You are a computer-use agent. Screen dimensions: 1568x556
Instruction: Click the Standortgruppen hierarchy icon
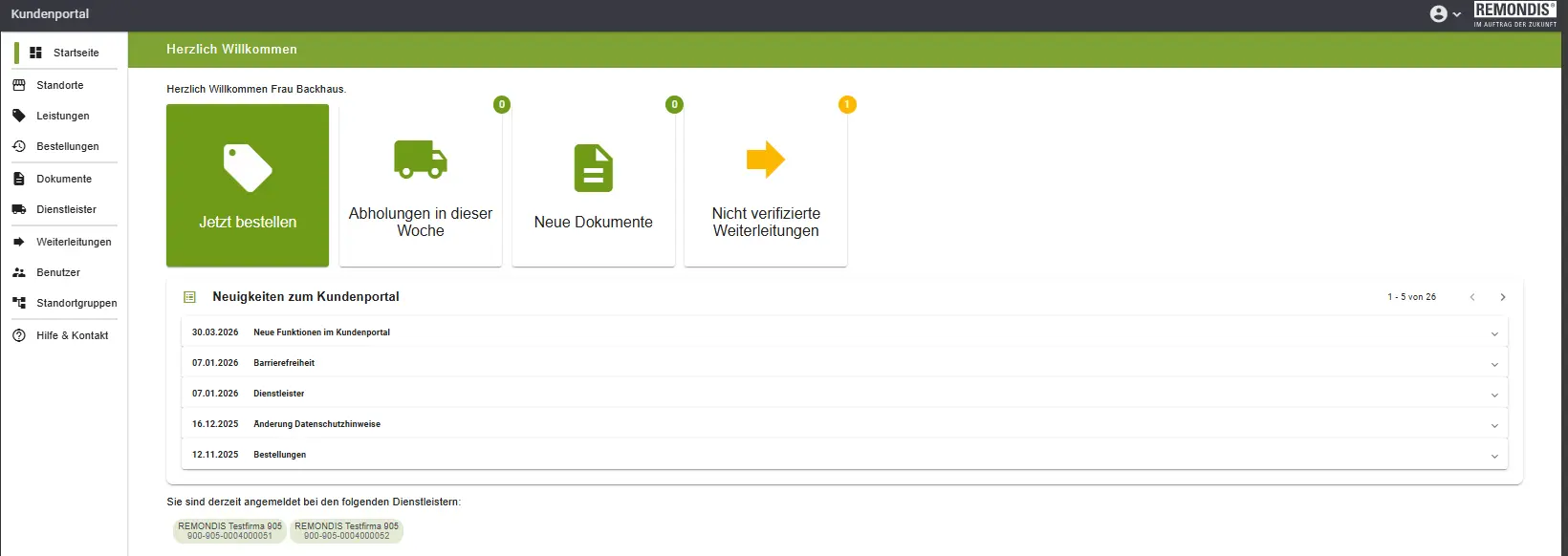click(x=18, y=303)
